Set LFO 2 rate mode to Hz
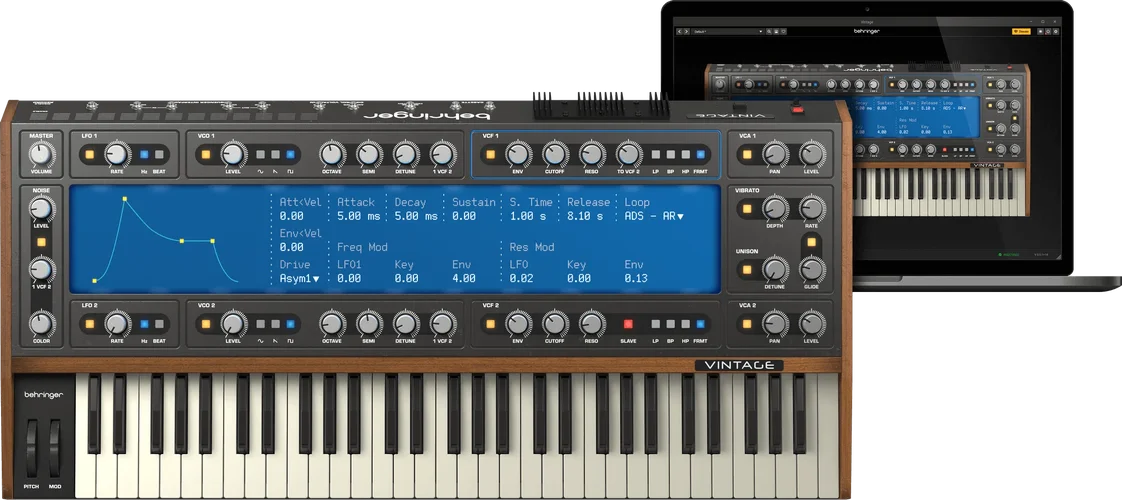 coord(144,324)
